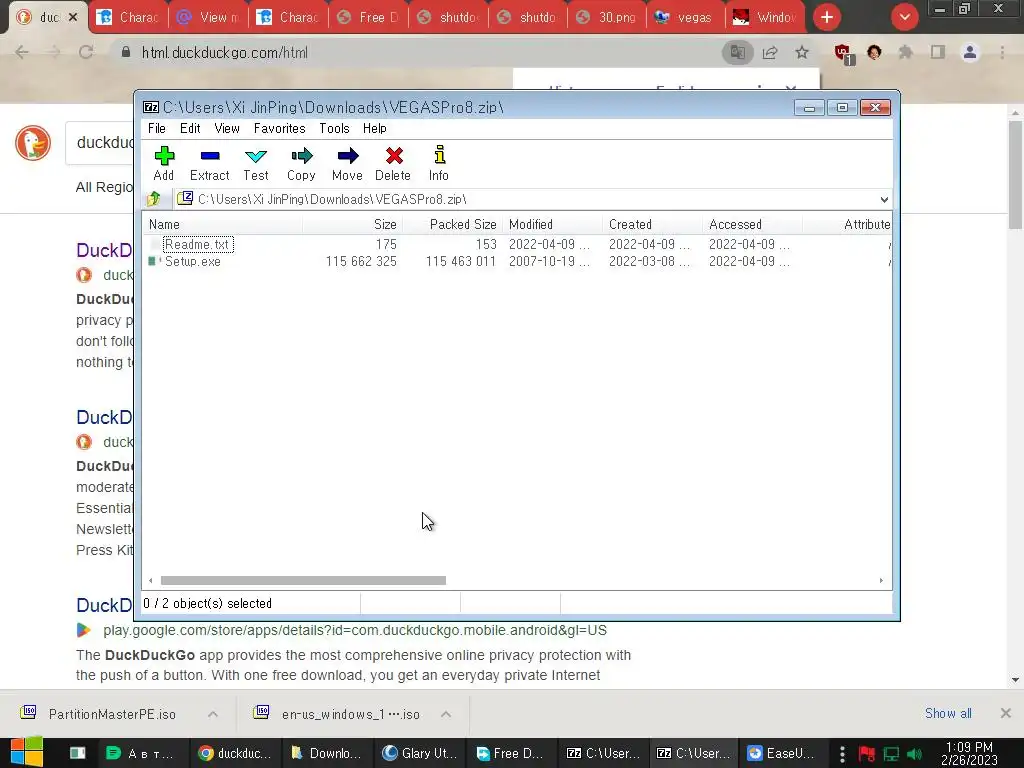Click the red flag tray icon
Image resolution: width=1024 pixels, height=768 pixels.
coord(867,754)
